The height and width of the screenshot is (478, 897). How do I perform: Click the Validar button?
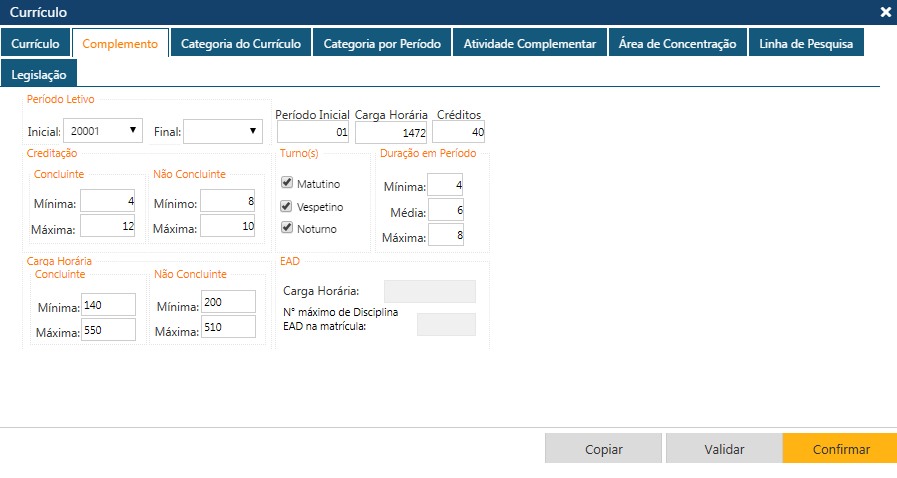[x=723, y=450]
